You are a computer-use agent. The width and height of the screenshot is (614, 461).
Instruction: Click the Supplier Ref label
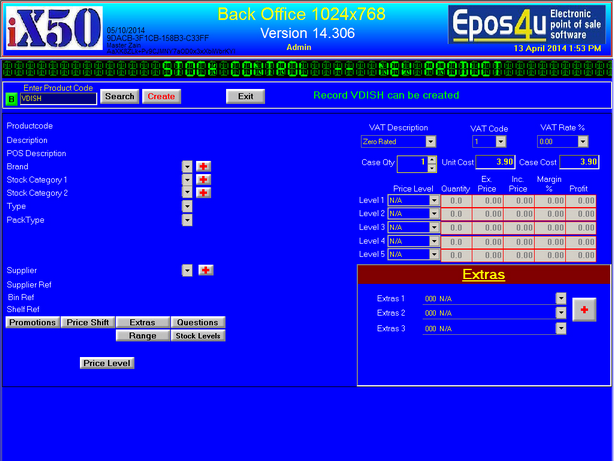29,284
